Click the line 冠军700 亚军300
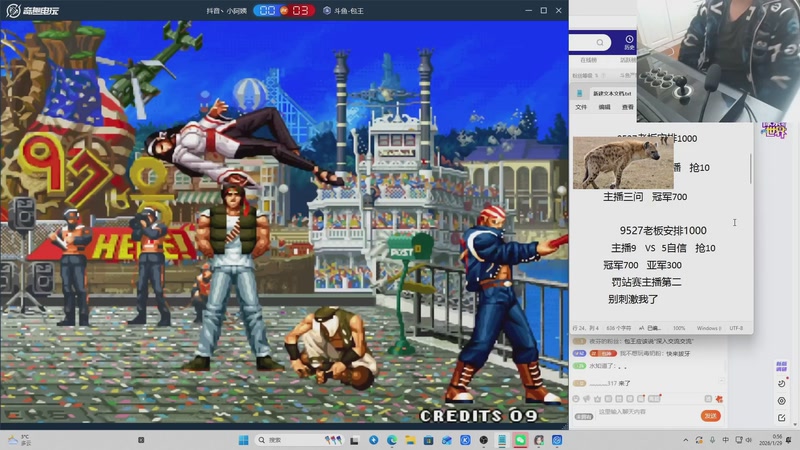This screenshot has width=800, height=450. point(642,265)
